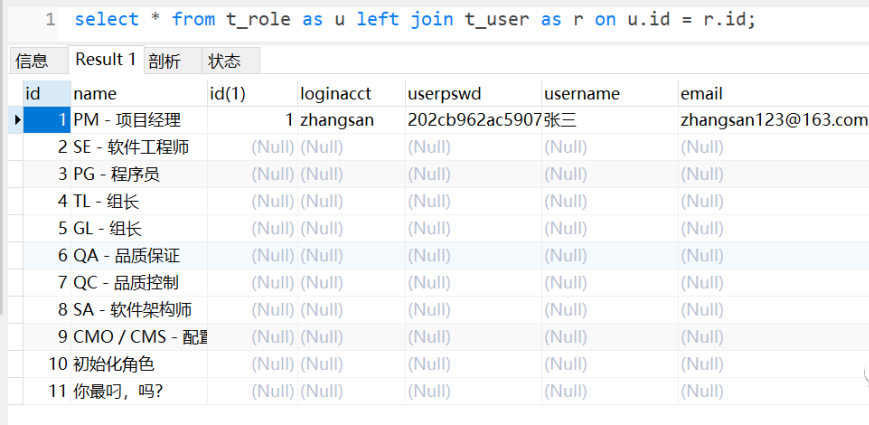Open the 剖析 tab
Image resolution: width=869 pixels, height=425 pixels.
pyautogui.click(x=164, y=61)
